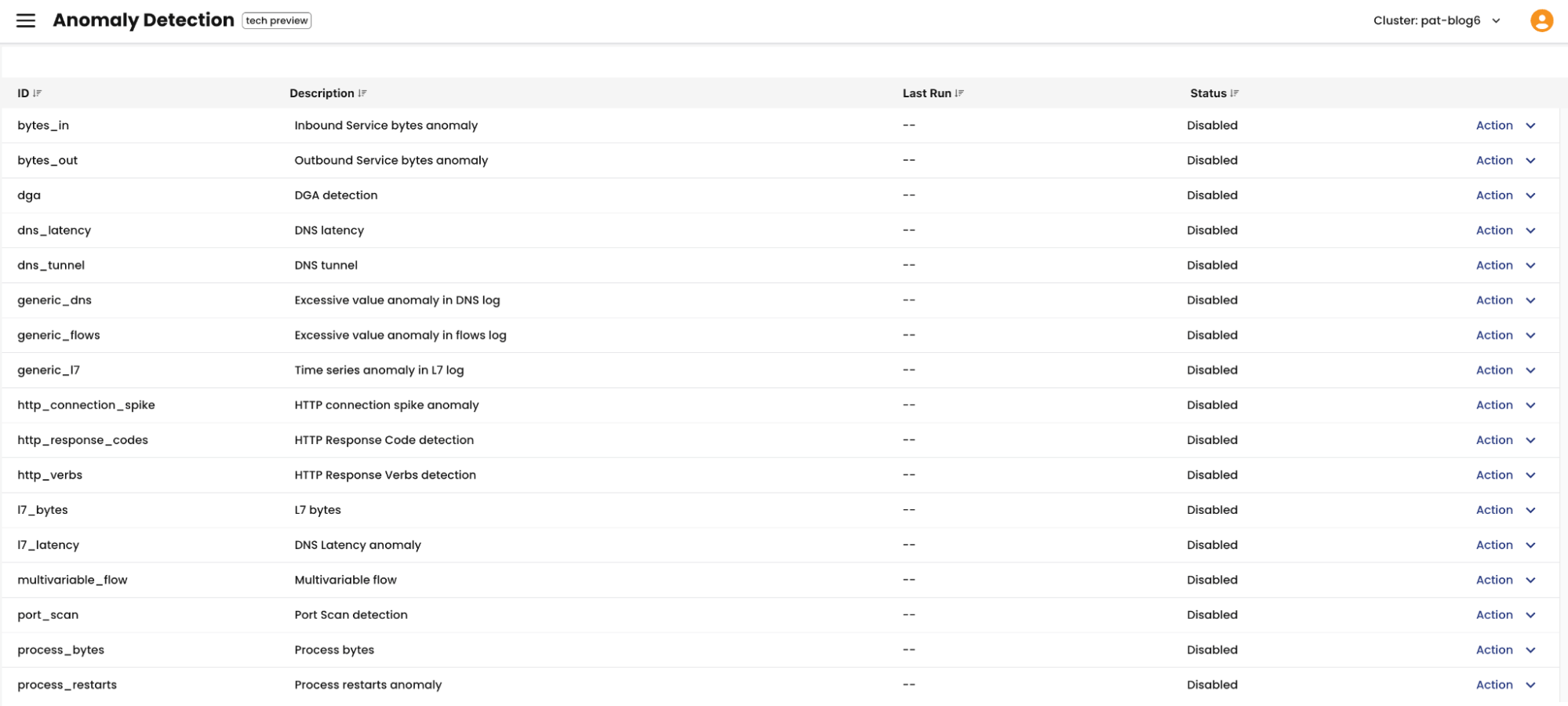Click 'Excessive value anomaly in flows log'

[401, 336]
